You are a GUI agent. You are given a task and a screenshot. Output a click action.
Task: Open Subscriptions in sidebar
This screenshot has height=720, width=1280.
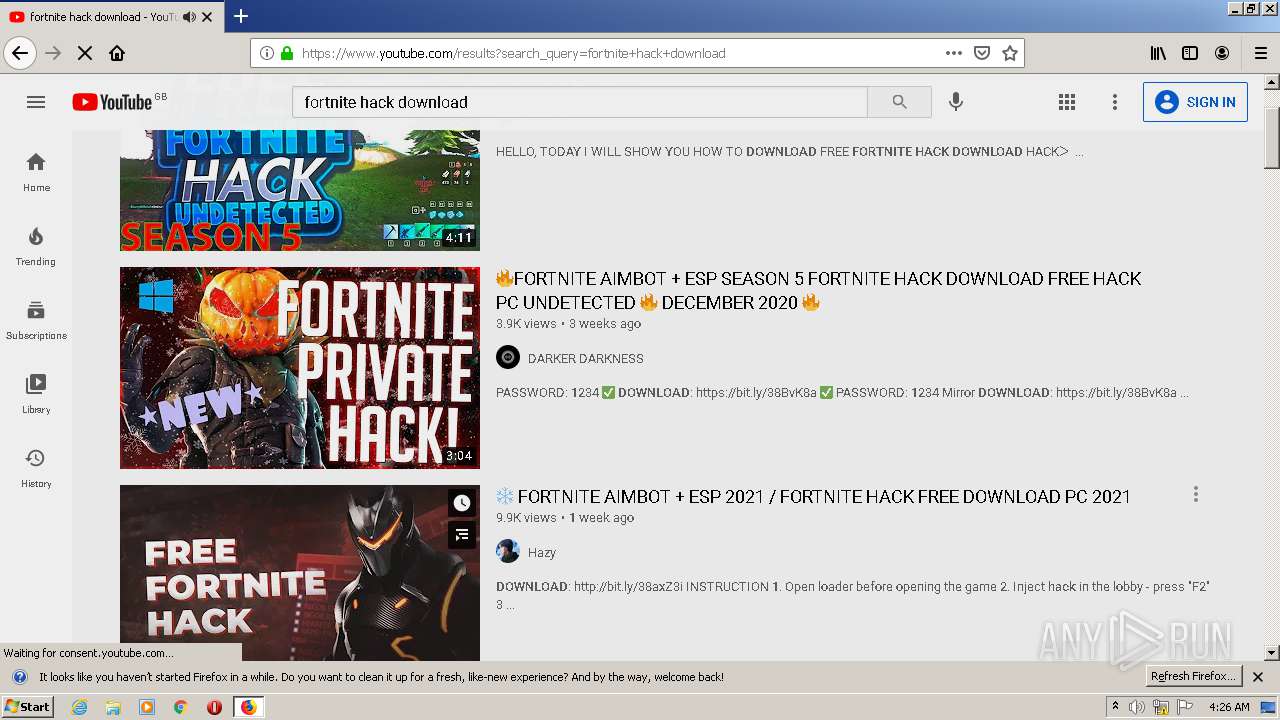tap(36, 320)
